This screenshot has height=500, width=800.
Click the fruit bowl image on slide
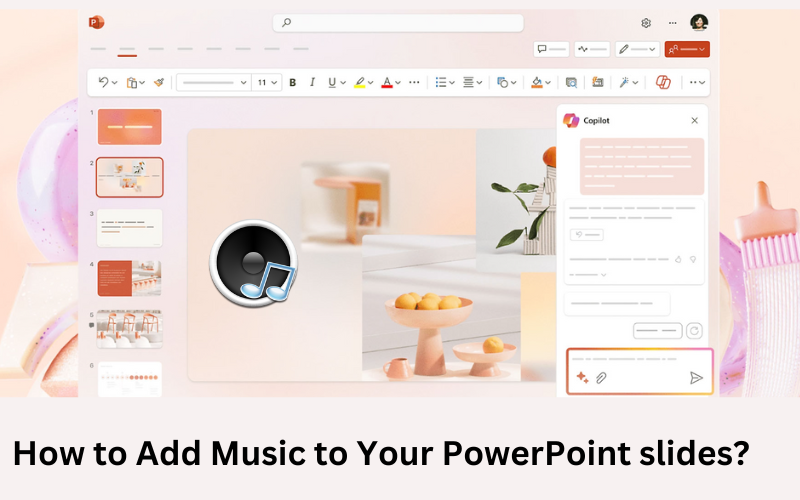(441, 309)
